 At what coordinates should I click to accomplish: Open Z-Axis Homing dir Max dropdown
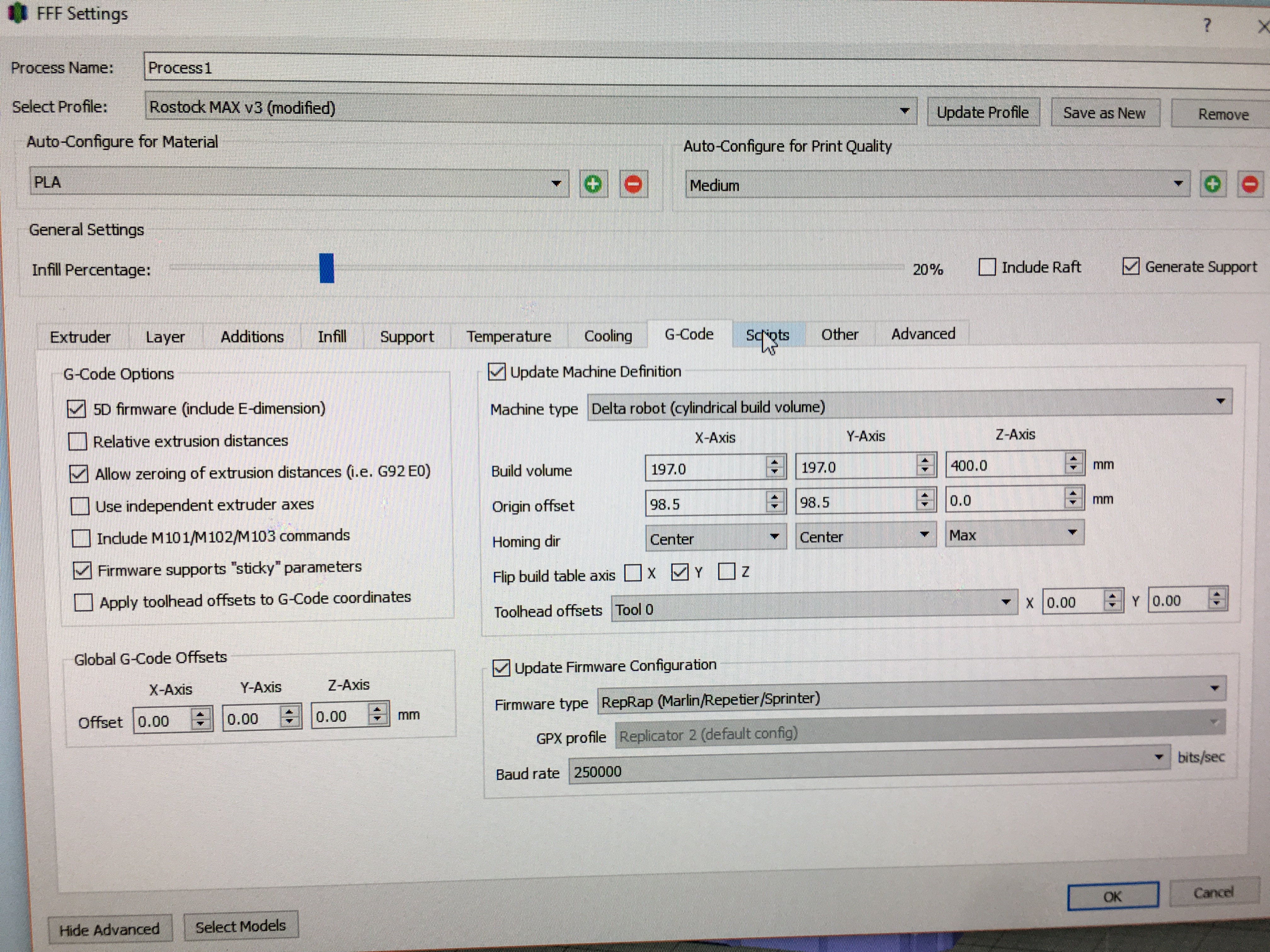pyautogui.click(x=1014, y=534)
